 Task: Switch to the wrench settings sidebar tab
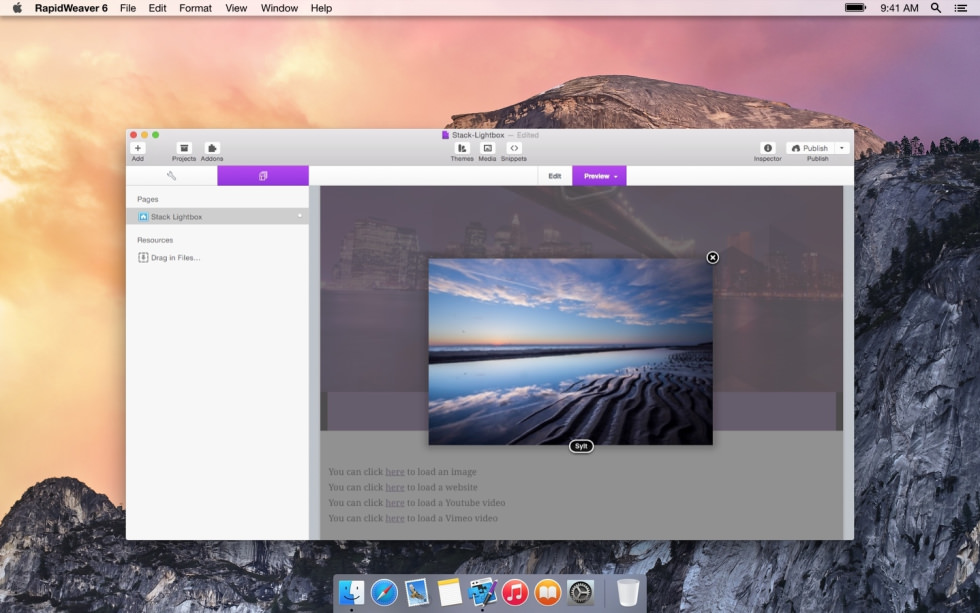[171, 176]
